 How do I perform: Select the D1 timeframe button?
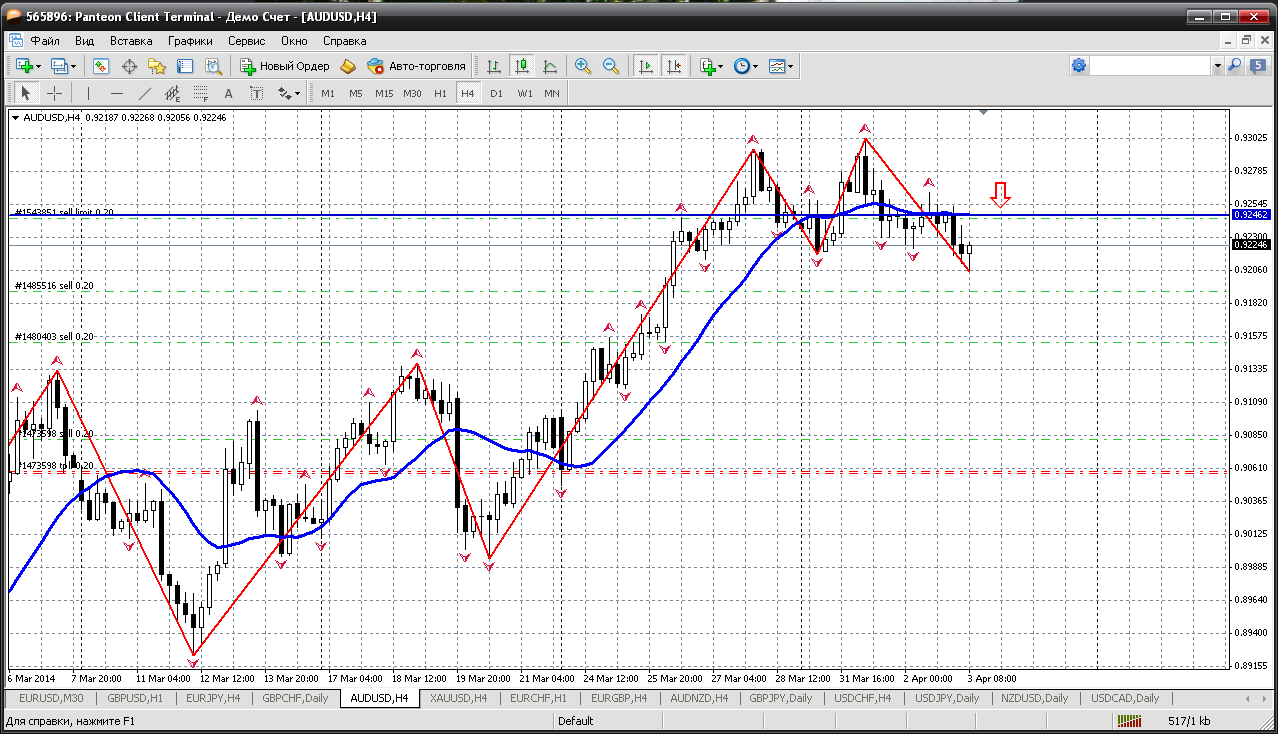coord(496,93)
